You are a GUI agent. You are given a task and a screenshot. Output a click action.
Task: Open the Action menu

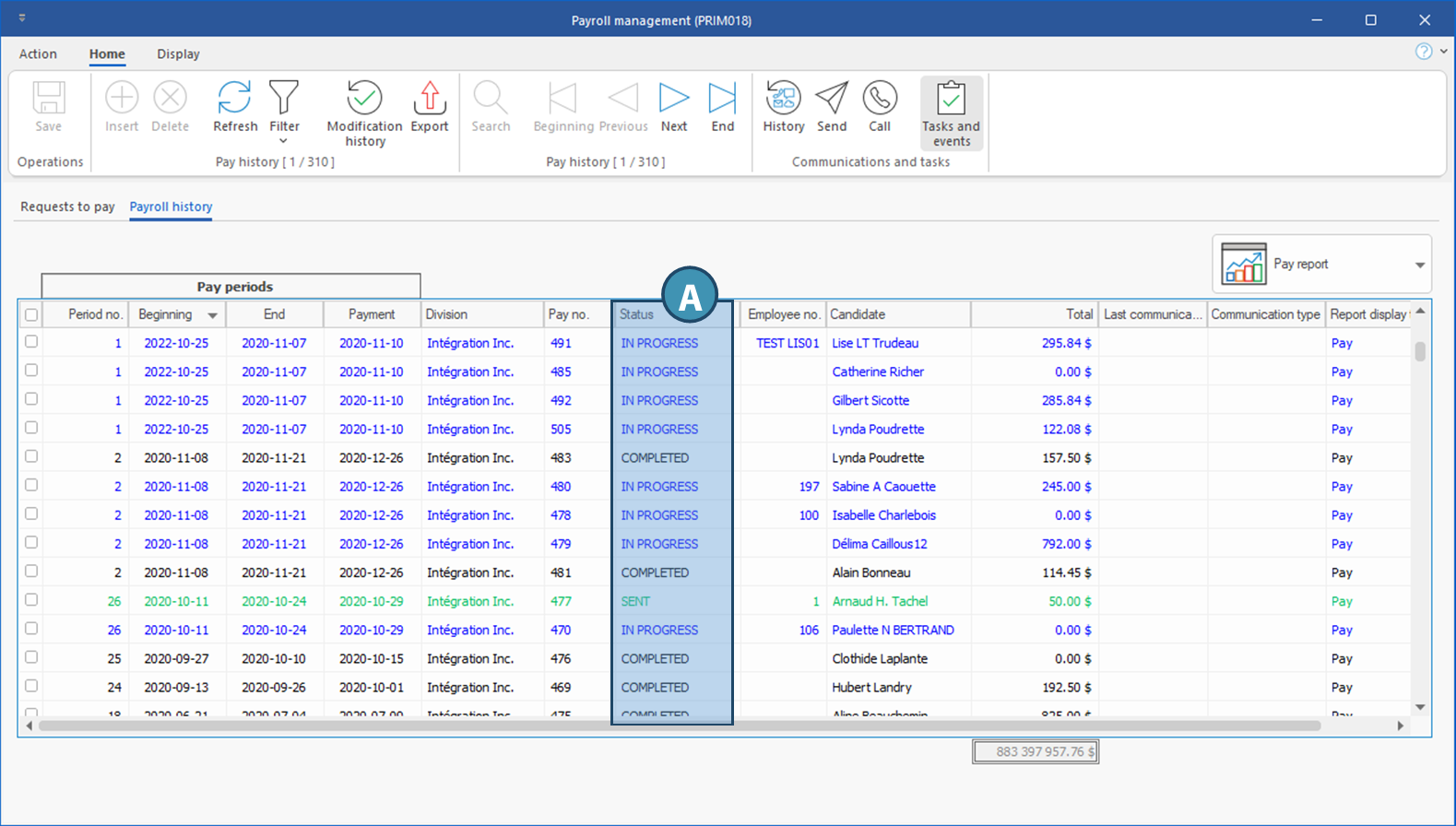38,54
